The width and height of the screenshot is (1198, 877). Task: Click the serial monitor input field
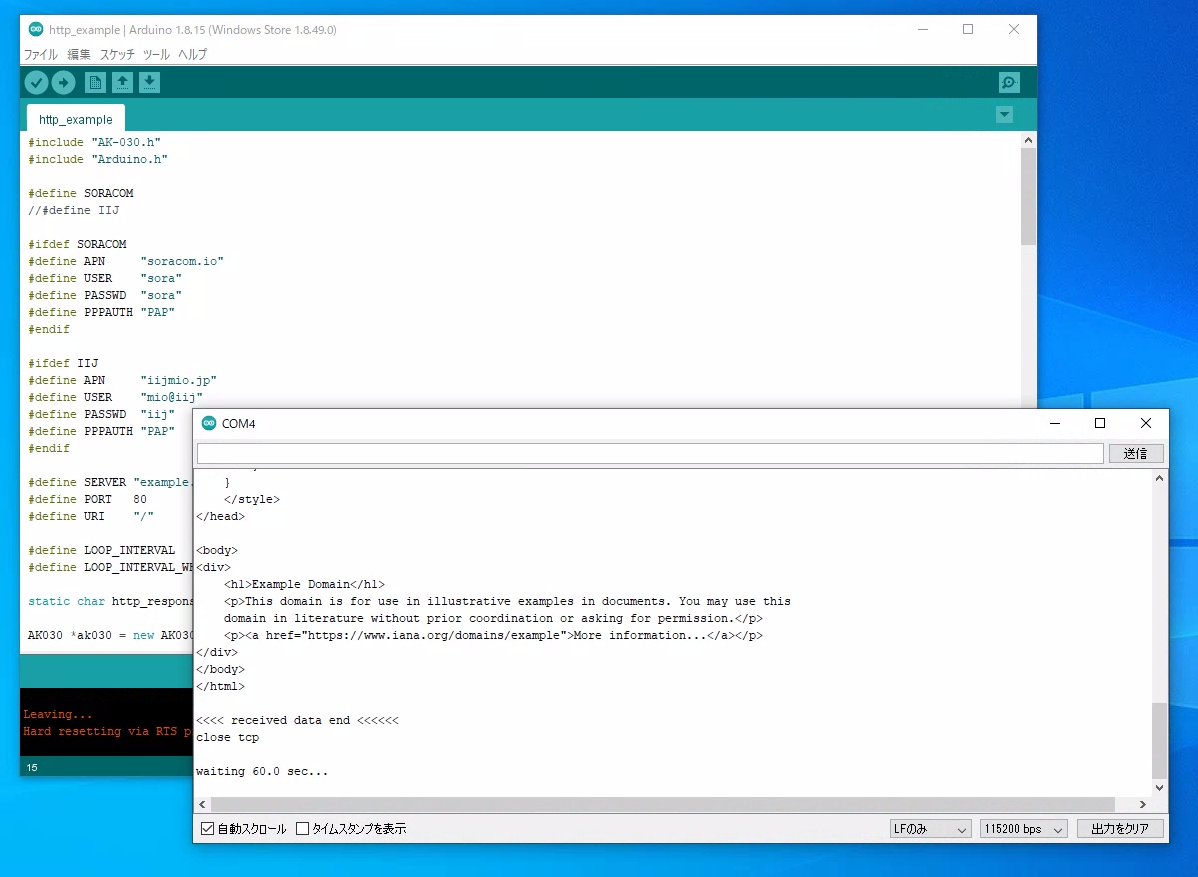point(650,454)
